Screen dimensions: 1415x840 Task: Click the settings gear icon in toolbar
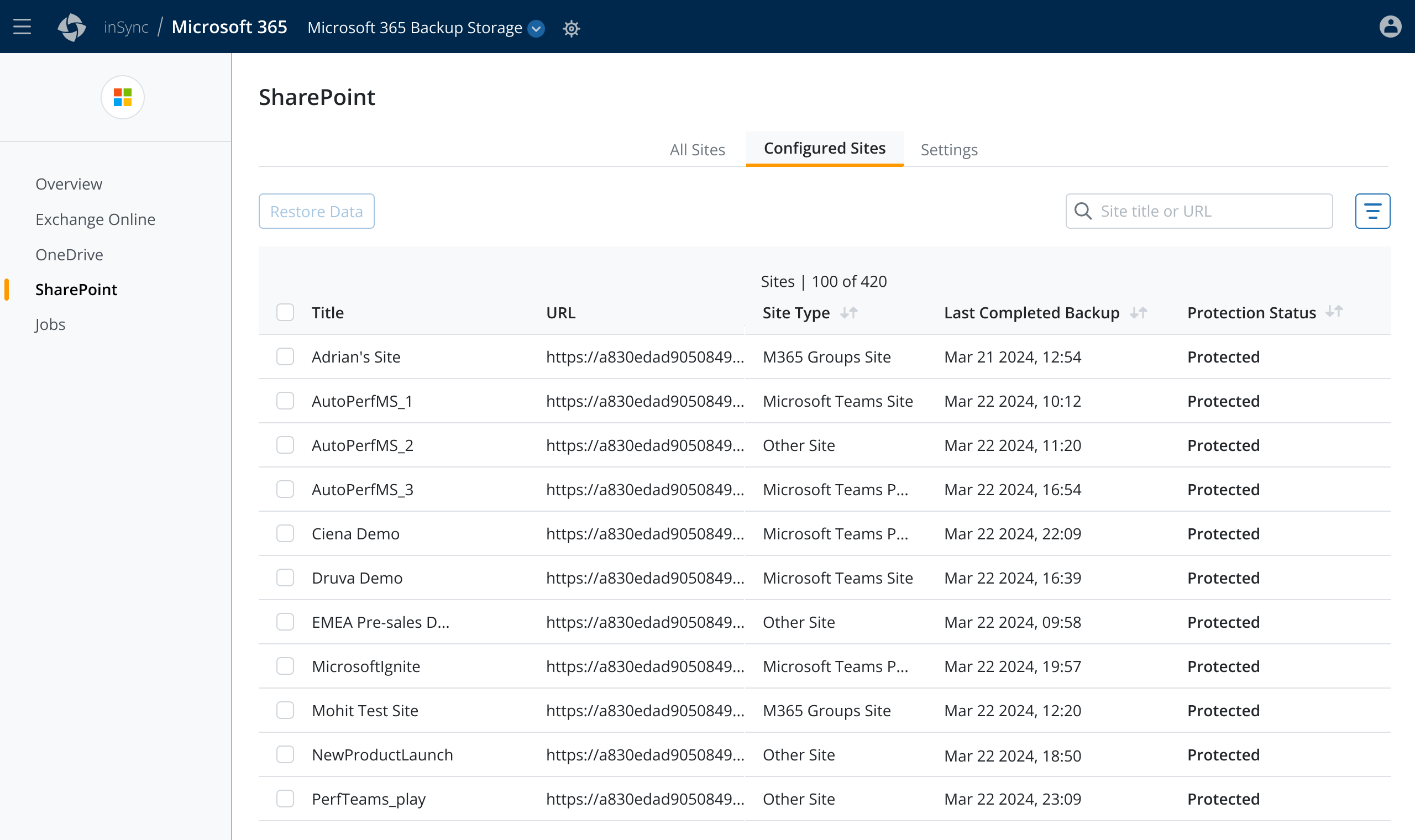click(x=571, y=28)
